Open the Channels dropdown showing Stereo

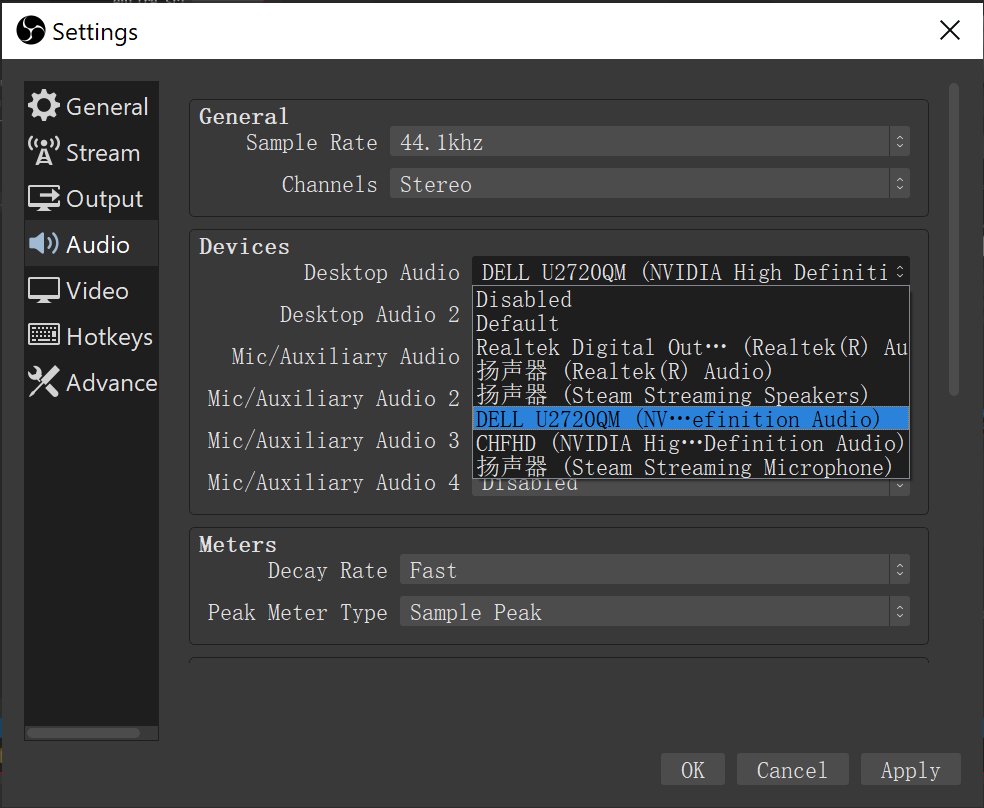tap(650, 184)
